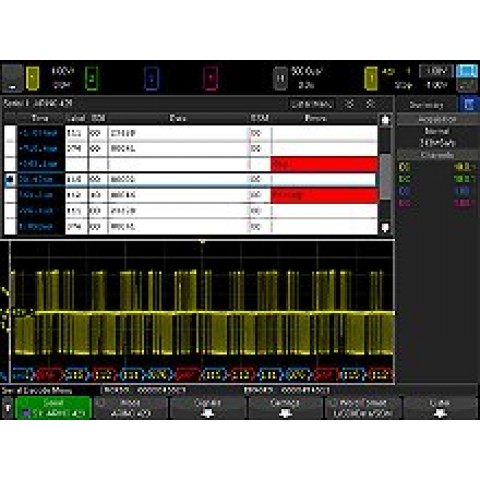The image size is (480, 480).
Task: Open the main menu button at top-left
Action: 12,78
